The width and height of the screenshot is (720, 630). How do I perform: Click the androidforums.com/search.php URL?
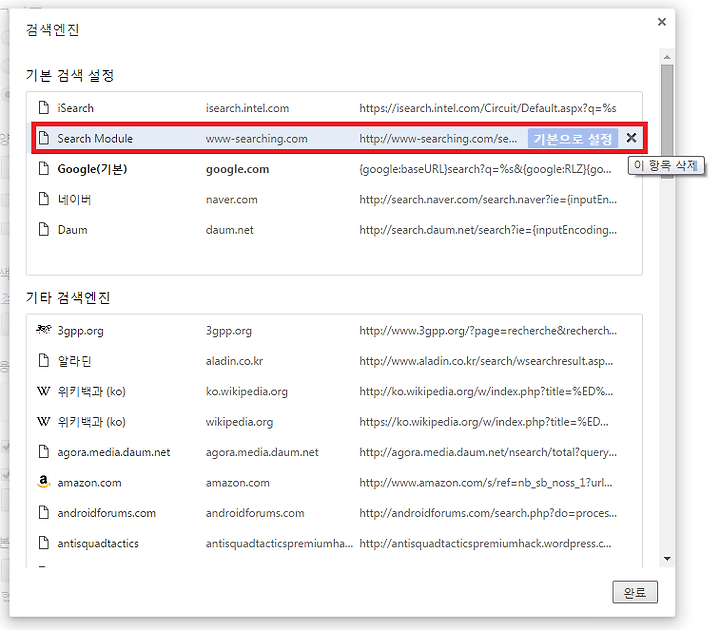488,513
